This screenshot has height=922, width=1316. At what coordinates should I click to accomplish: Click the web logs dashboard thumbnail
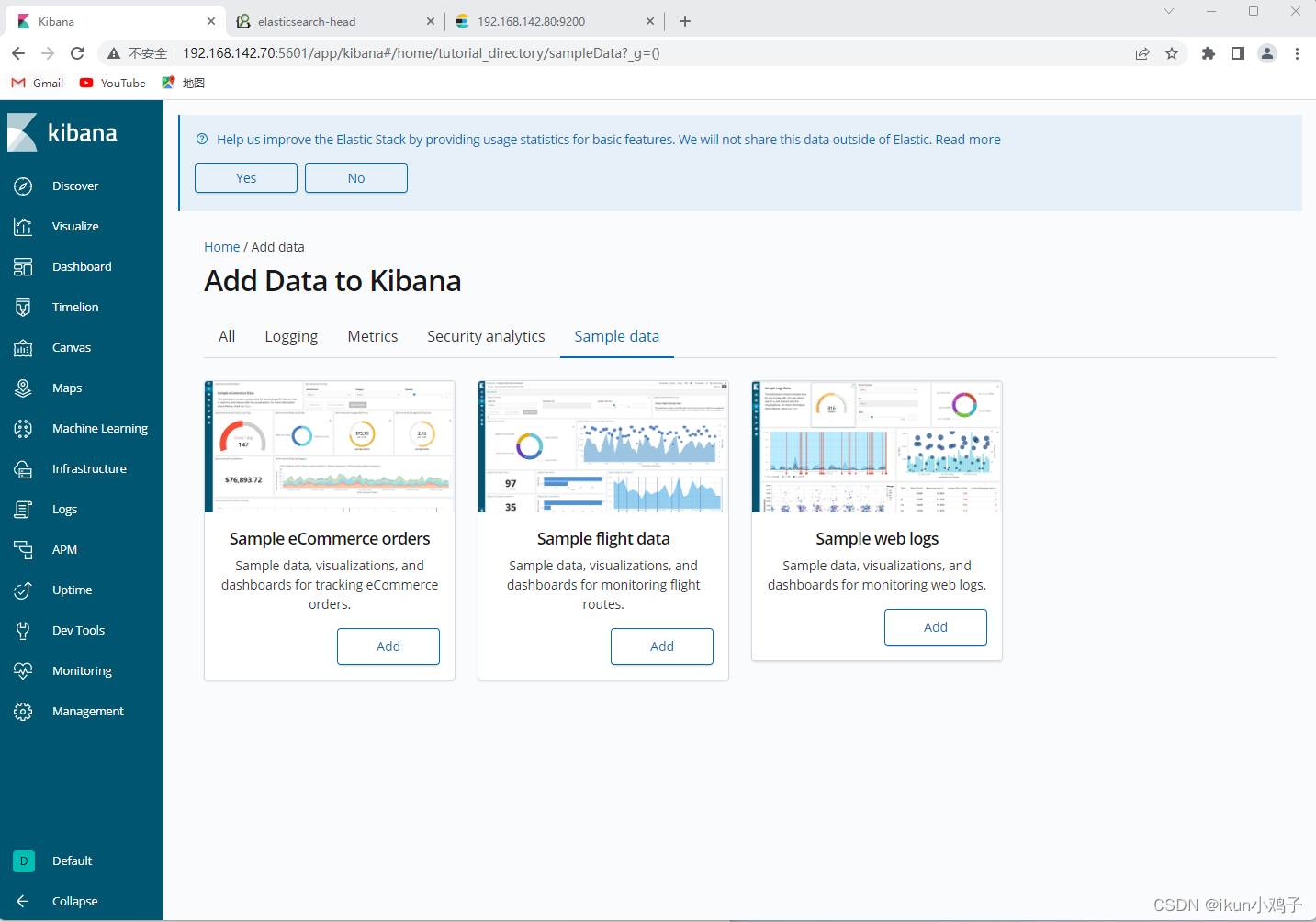[877, 446]
